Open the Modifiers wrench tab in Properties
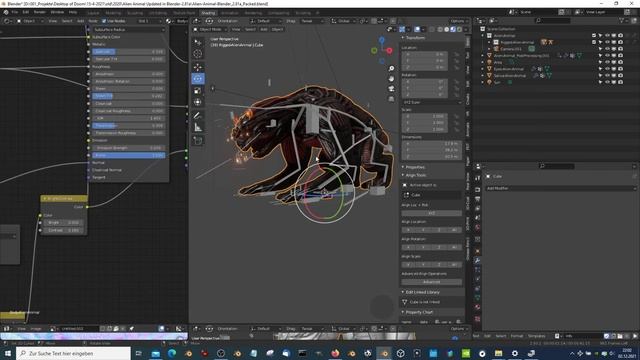640x360 pixels. [x=477, y=260]
